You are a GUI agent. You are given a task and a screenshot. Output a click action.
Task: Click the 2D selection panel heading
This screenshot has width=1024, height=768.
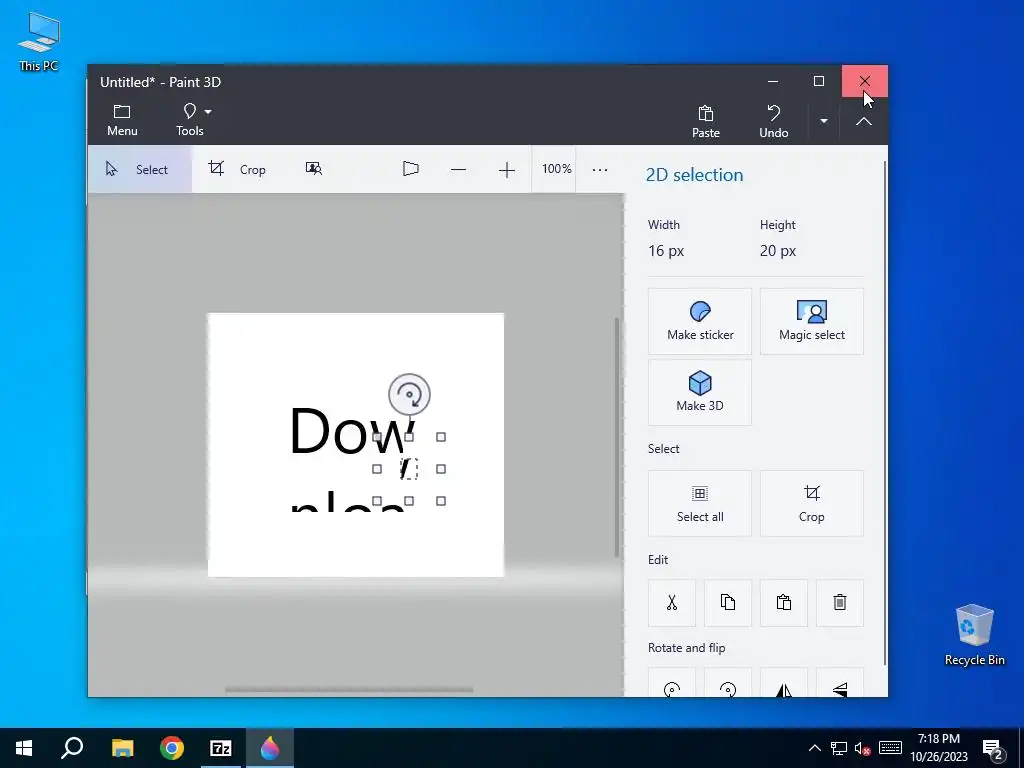click(694, 175)
